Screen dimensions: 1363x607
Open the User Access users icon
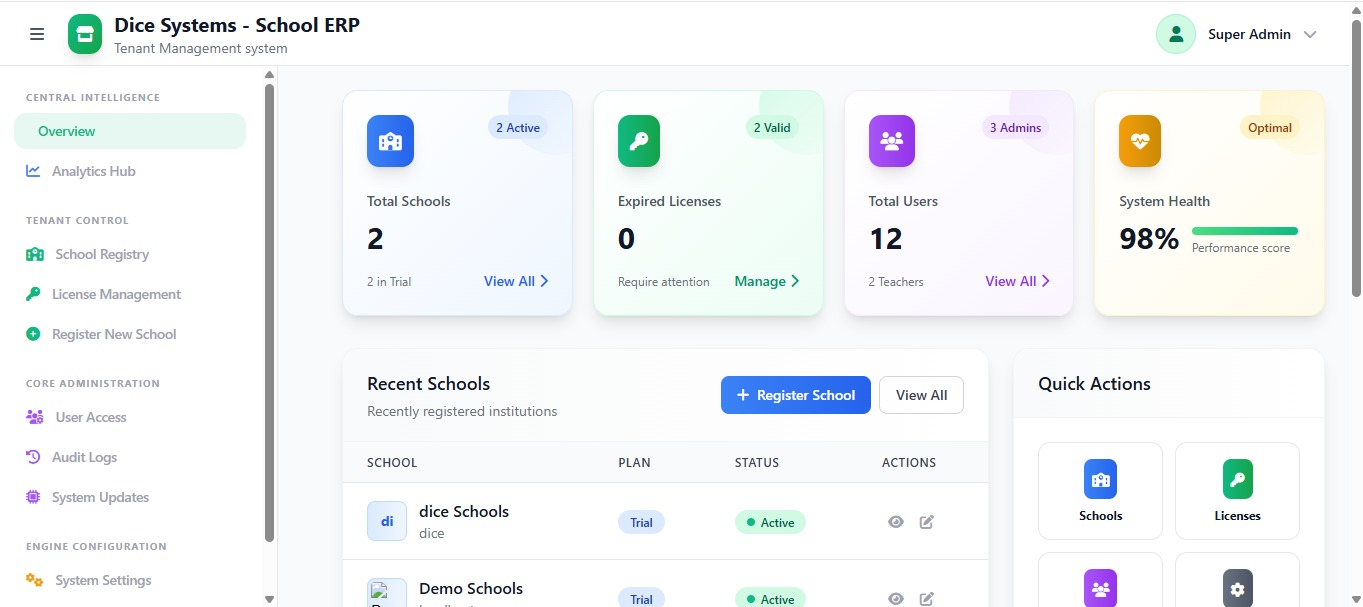coord(33,417)
